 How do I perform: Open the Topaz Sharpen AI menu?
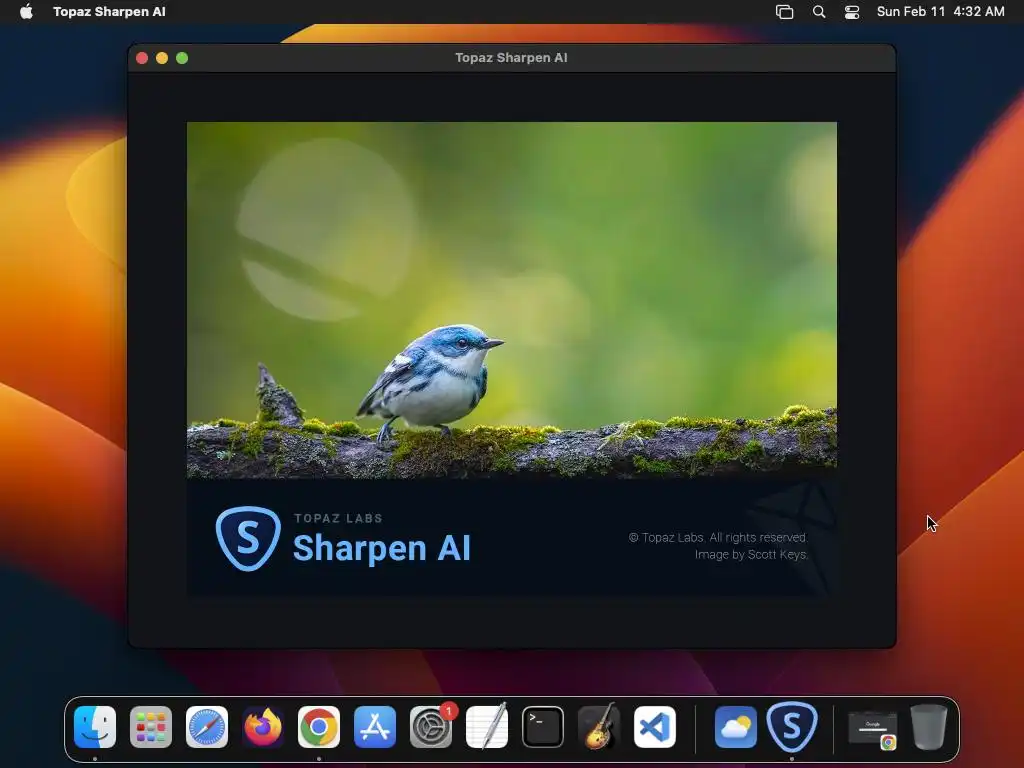109,12
